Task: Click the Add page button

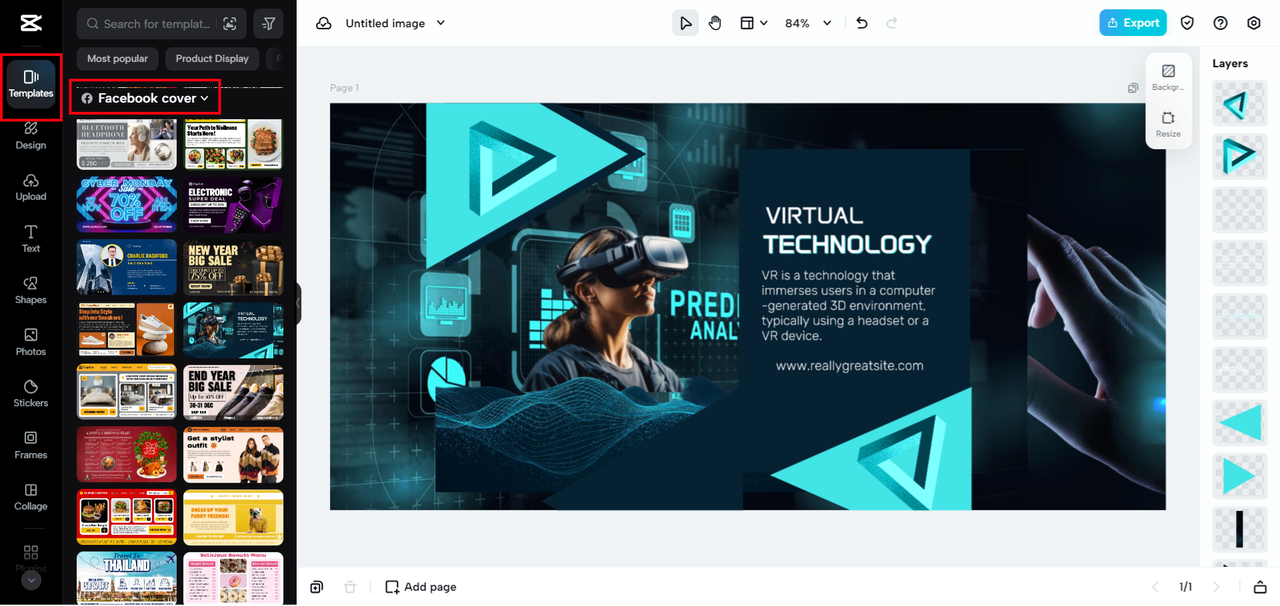Action: coord(421,587)
